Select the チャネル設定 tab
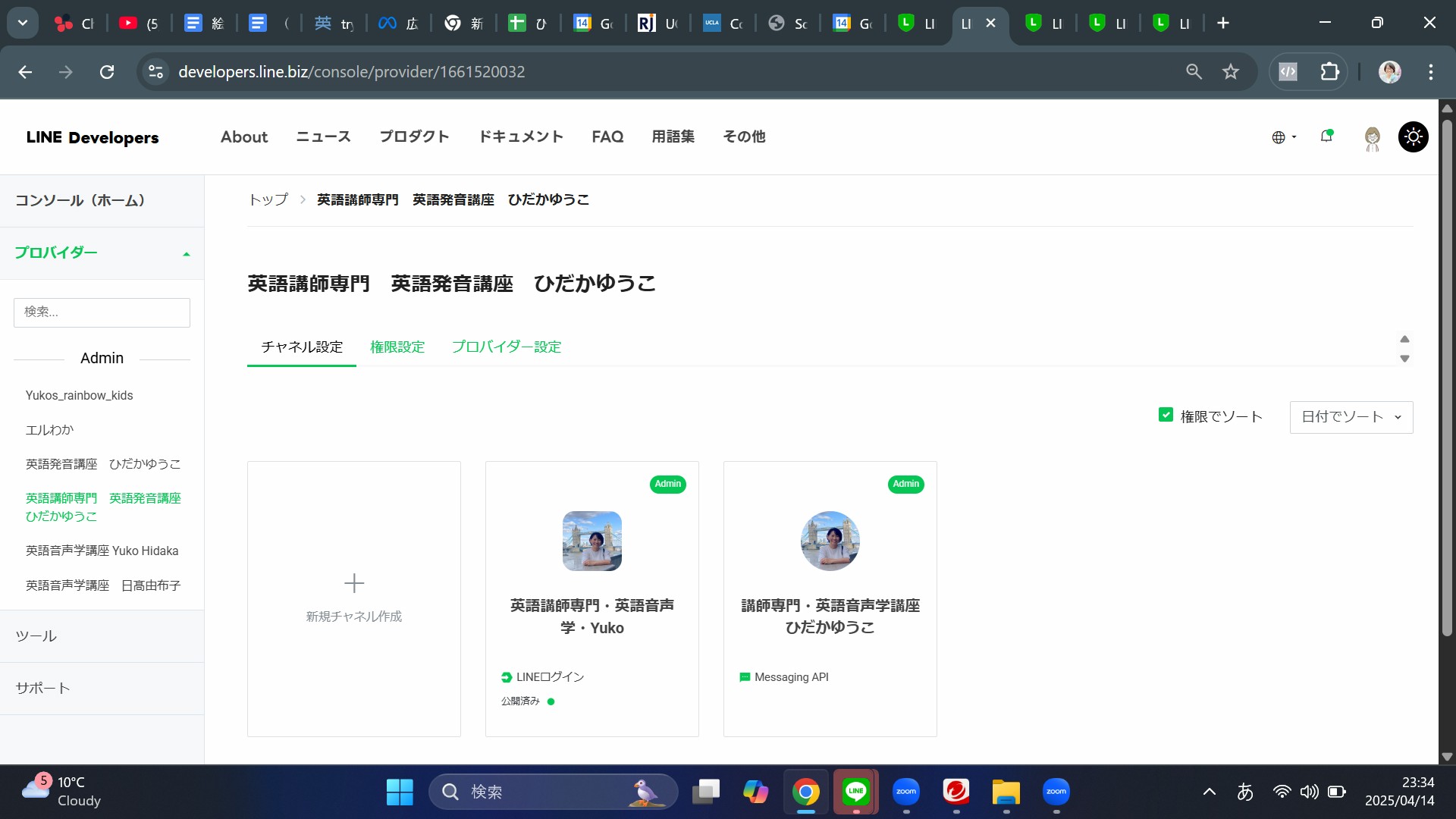 click(x=302, y=347)
